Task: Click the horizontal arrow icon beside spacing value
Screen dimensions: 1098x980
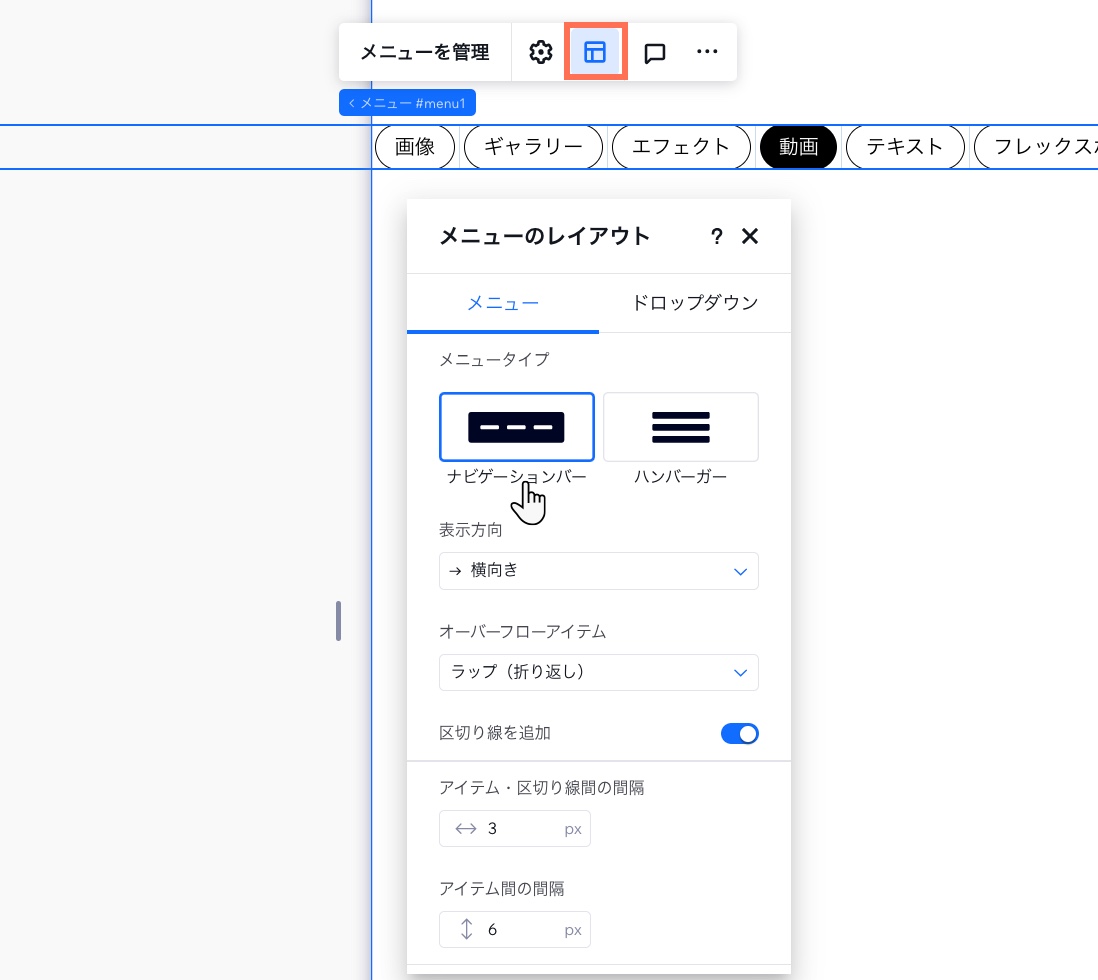Action: 466,828
